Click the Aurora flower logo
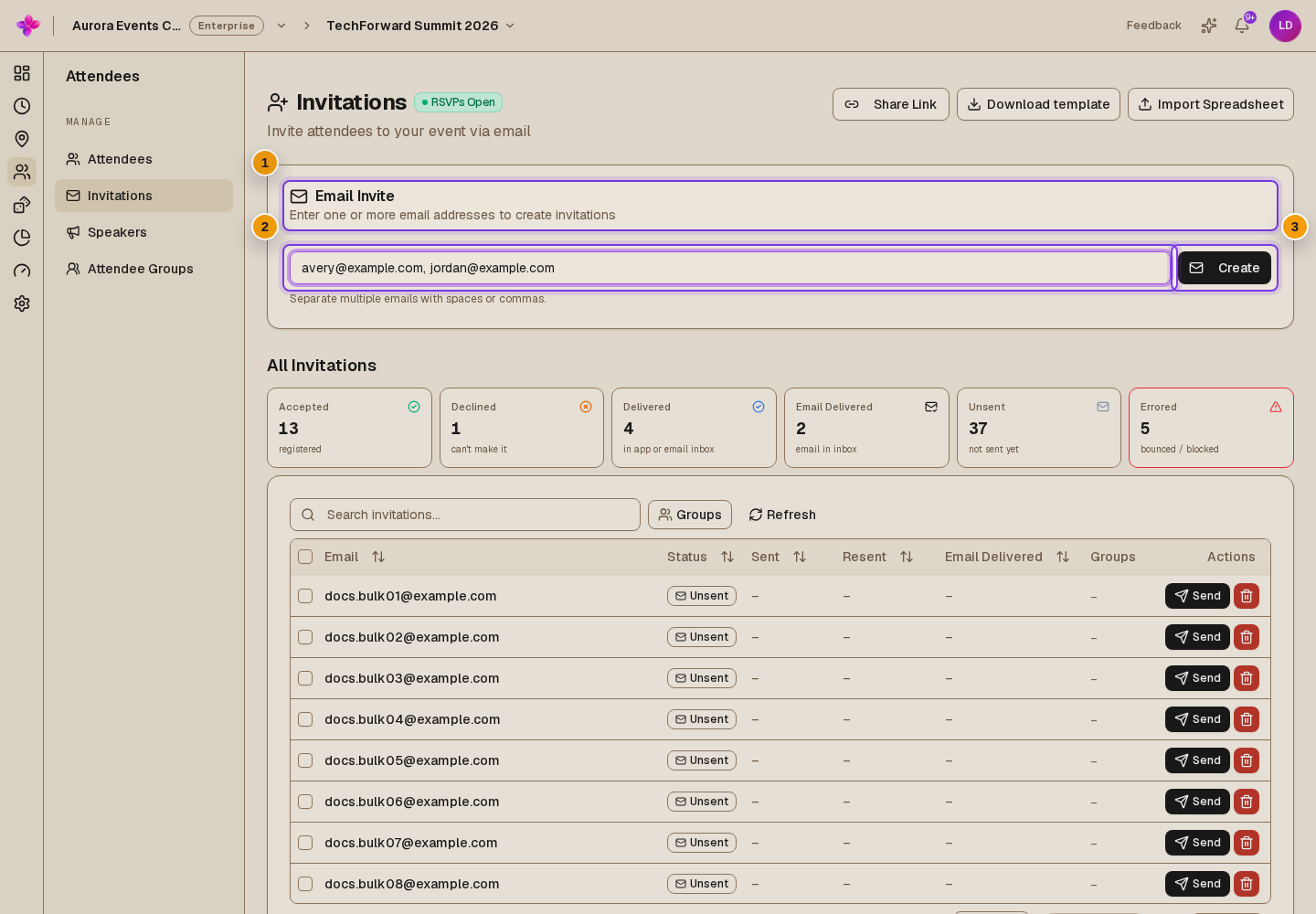The image size is (1316, 914). (28, 26)
